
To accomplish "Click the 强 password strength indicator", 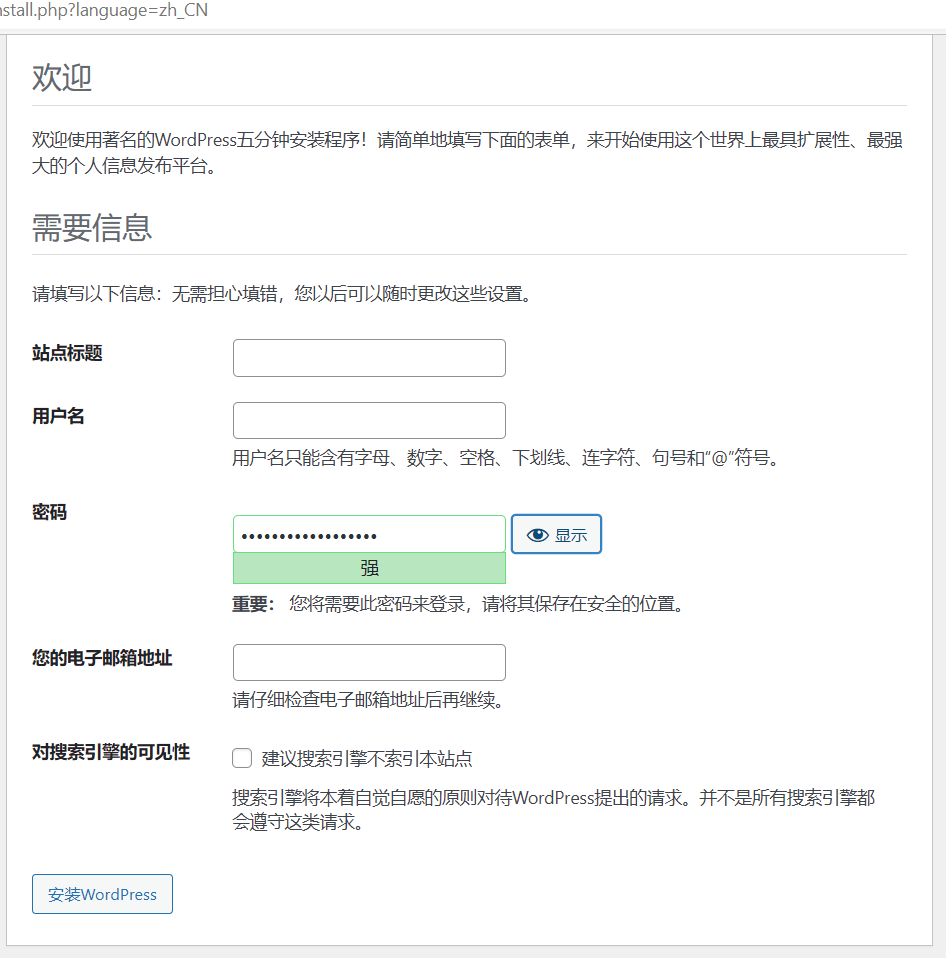I will [x=369, y=568].
